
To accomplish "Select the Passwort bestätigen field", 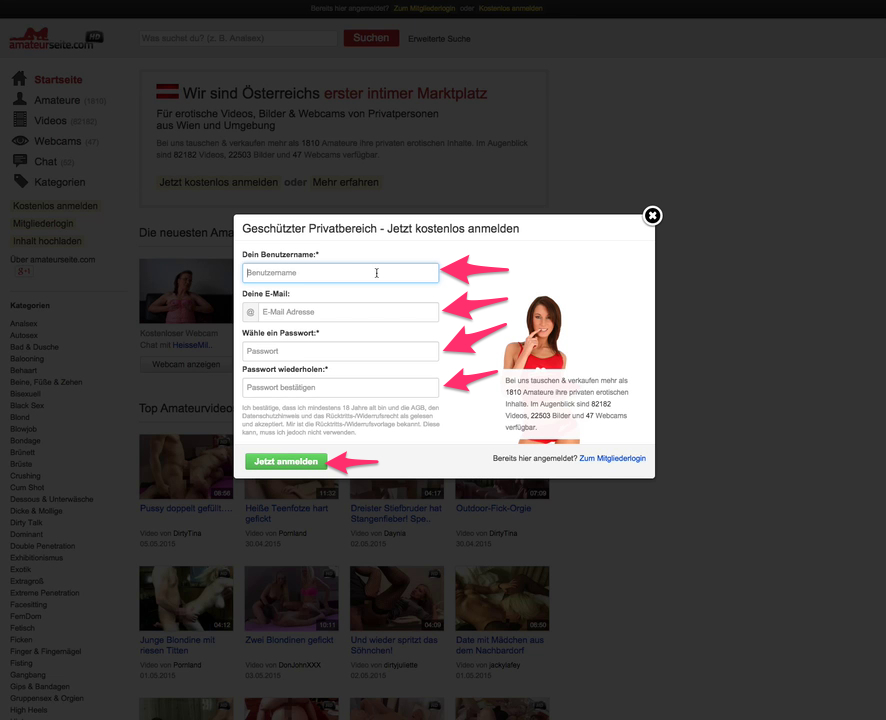I will tap(340, 387).
